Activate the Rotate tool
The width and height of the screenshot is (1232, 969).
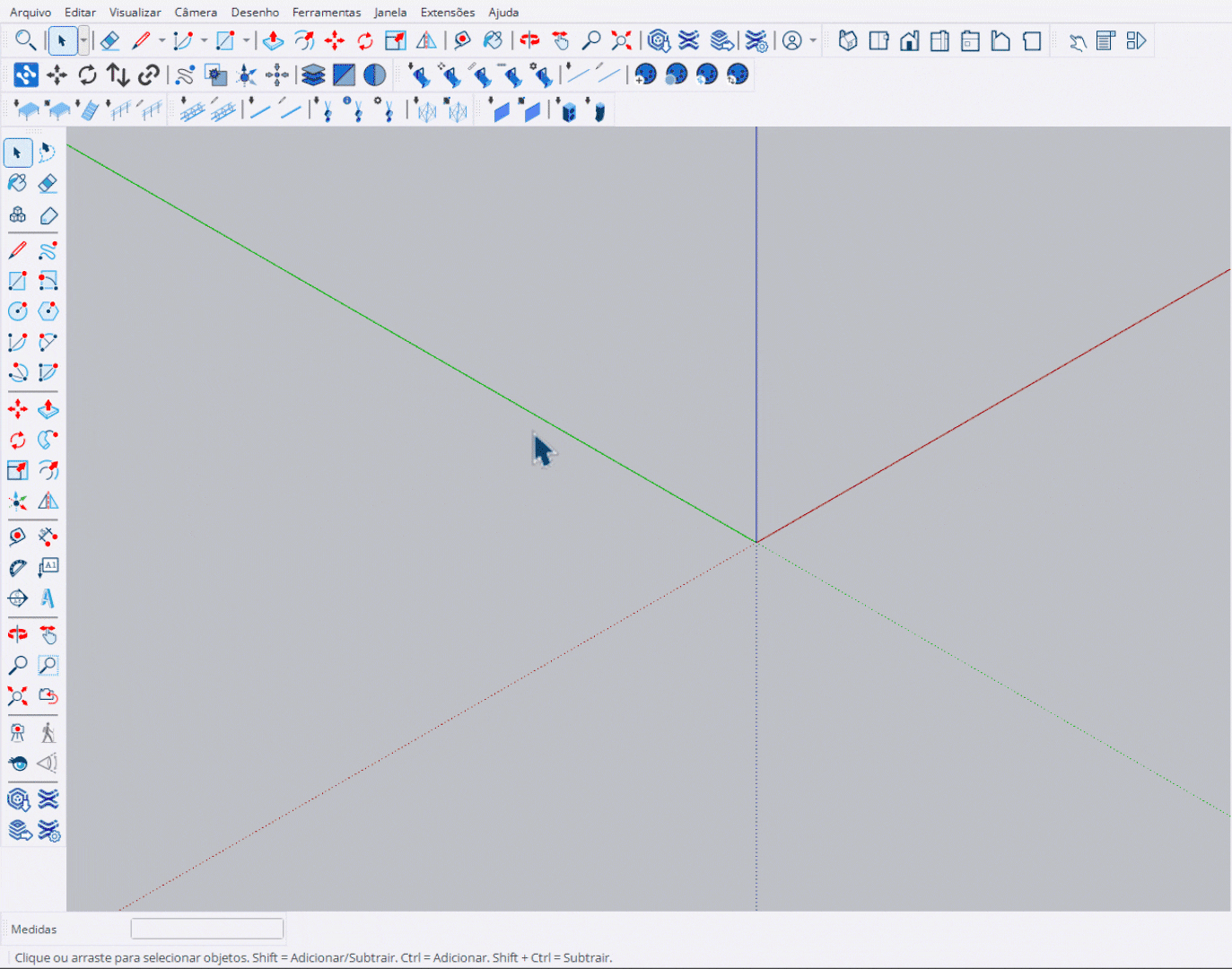point(17,440)
